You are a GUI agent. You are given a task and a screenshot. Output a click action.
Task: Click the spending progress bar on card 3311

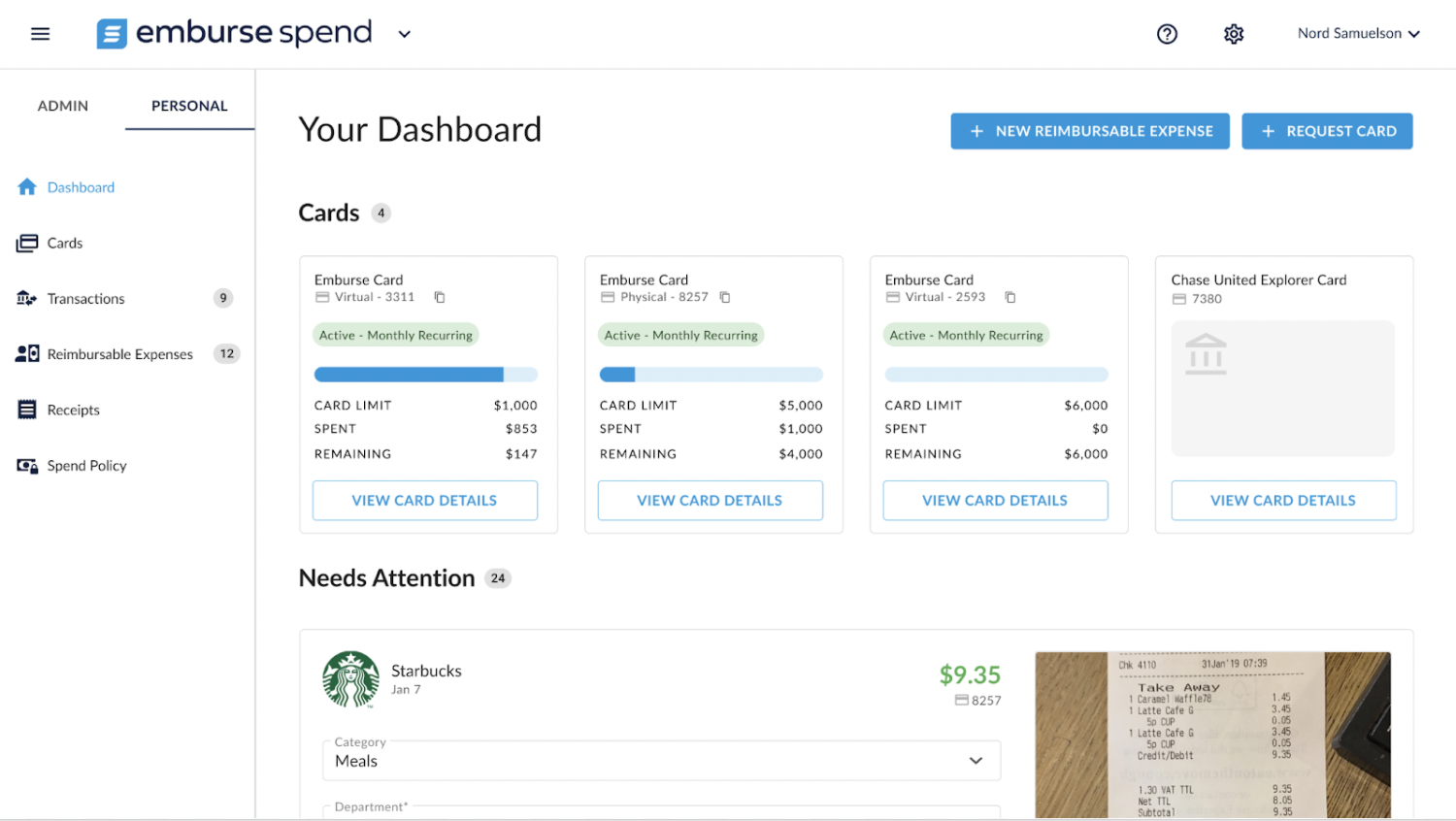tap(425, 374)
